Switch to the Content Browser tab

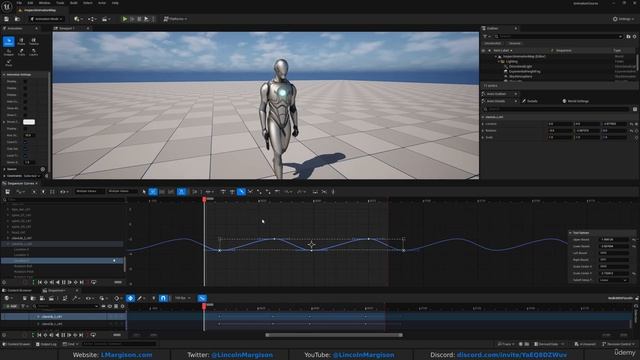point(18,291)
